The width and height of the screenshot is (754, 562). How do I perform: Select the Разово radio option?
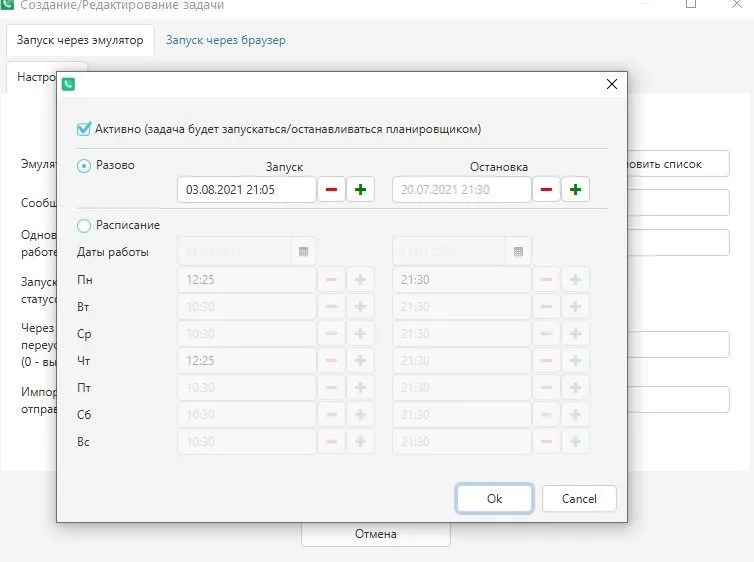[84, 166]
